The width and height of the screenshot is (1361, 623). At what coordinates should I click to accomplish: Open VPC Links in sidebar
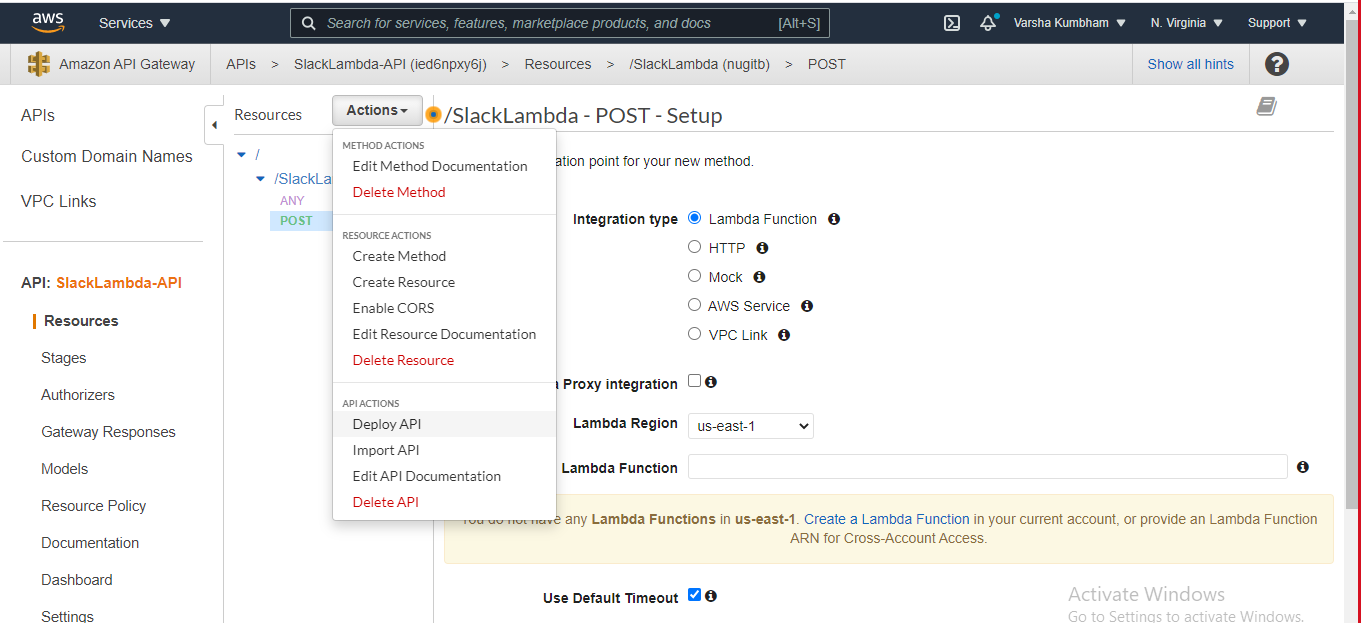[59, 201]
